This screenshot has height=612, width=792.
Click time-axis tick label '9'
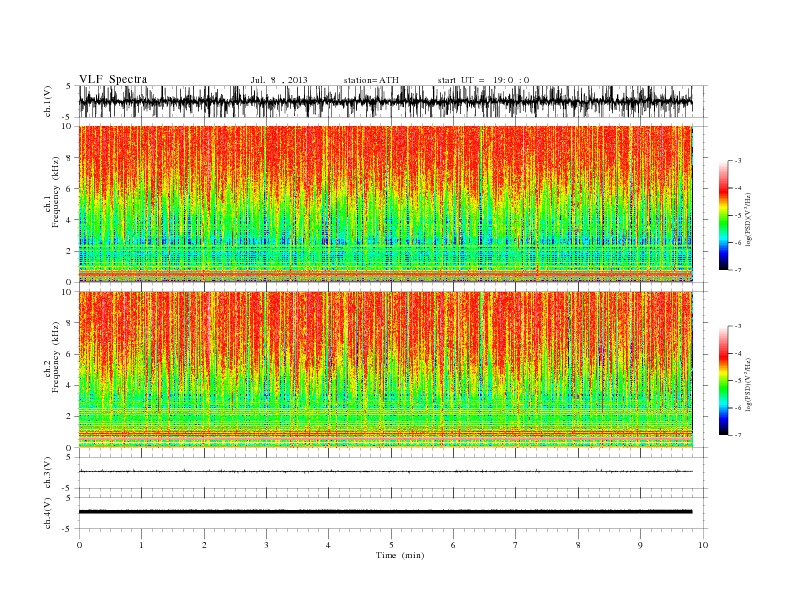click(640, 545)
